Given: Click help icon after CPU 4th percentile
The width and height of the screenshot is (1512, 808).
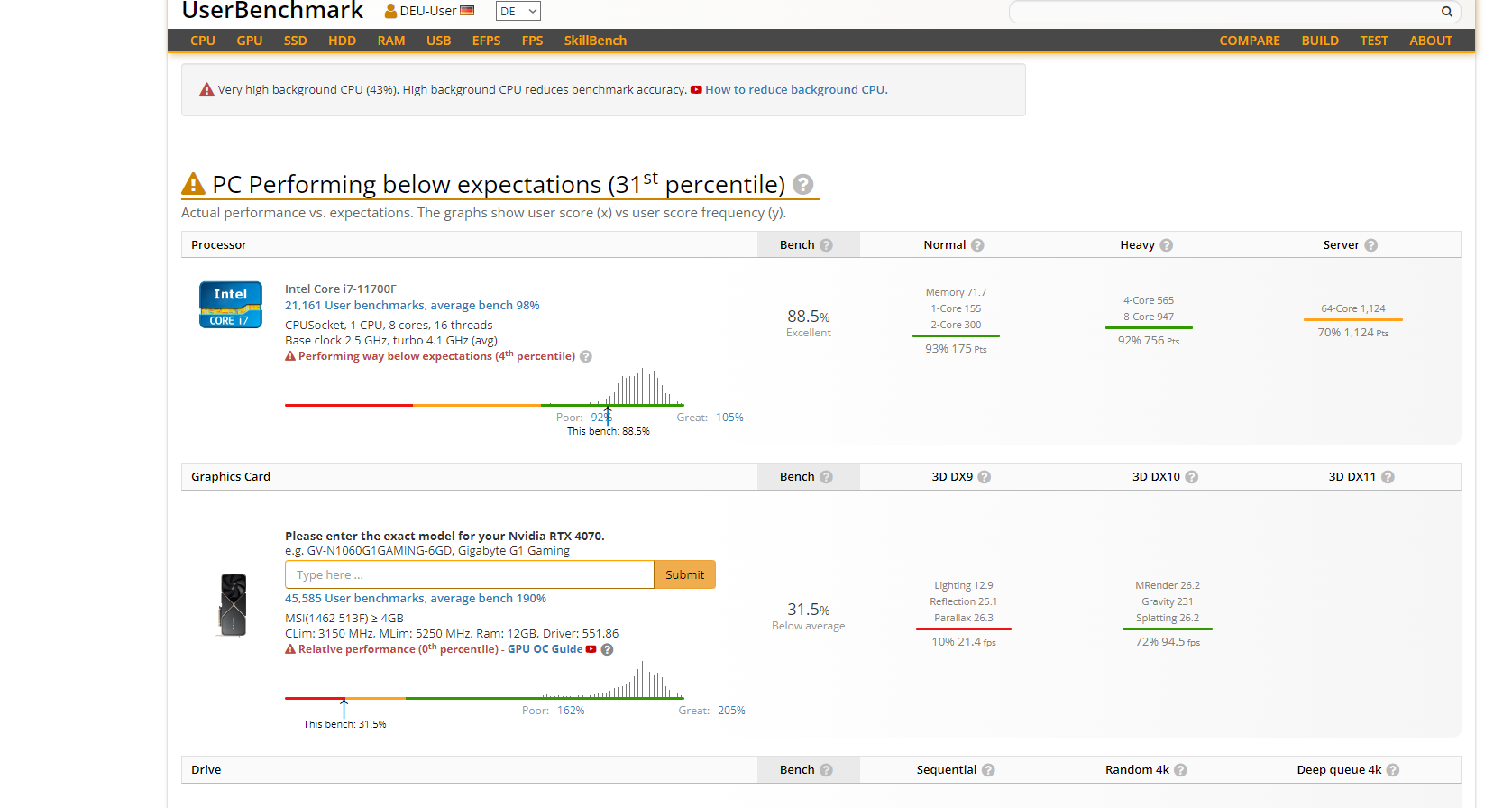Looking at the screenshot, I should point(586,356).
